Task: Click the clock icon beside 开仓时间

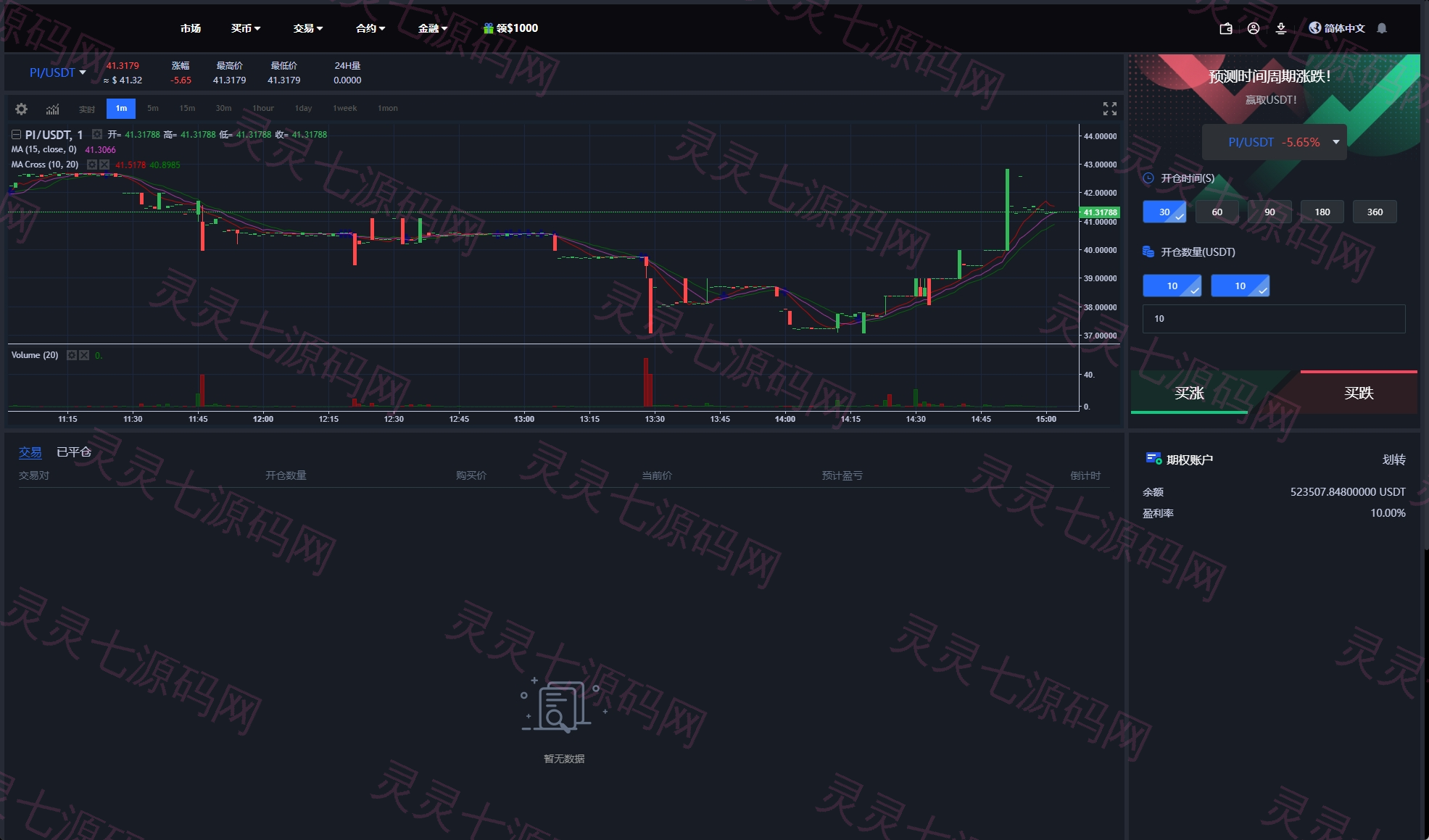Action: point(1148,178)
